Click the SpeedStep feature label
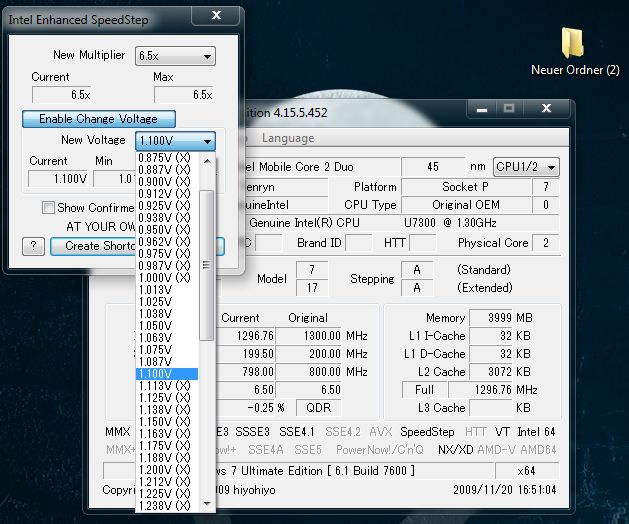The height and width of the screenshot is (524, 629). click(427, 432)
